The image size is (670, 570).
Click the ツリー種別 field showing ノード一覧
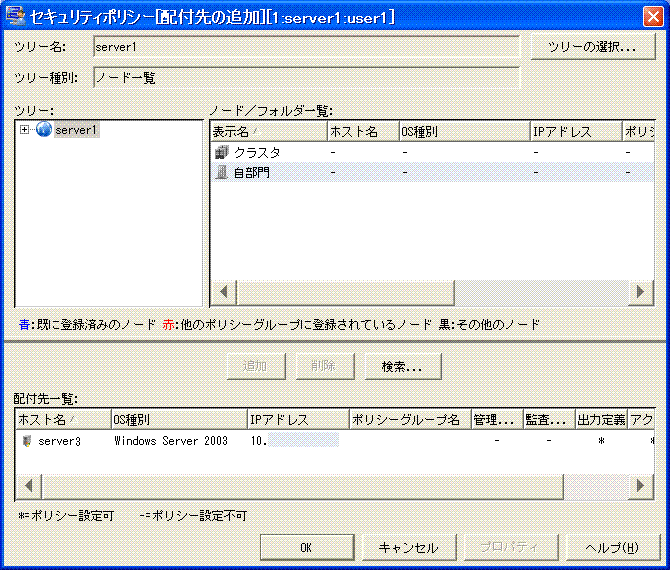[x=306, y=78]
